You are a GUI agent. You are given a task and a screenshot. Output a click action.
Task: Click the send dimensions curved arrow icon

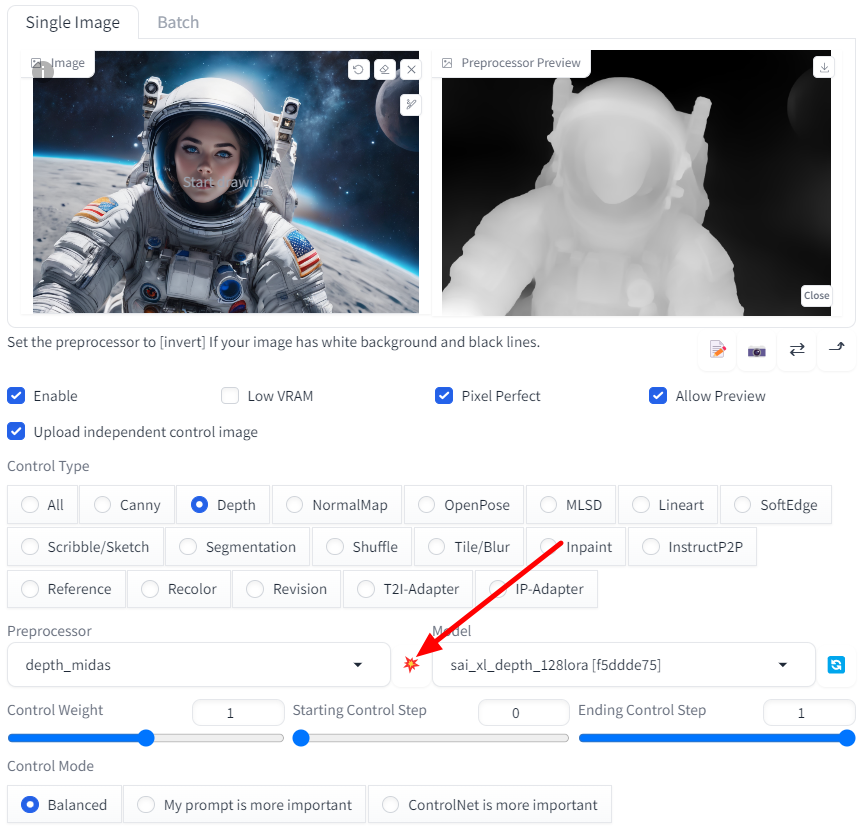[x=837, y=348]
